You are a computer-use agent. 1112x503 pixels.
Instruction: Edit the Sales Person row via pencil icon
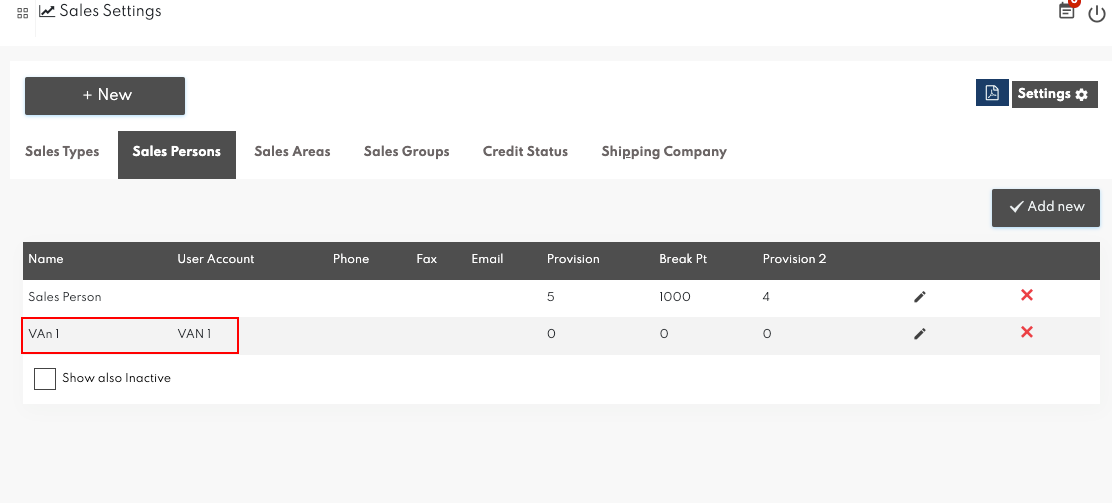[x=920, y=297]
